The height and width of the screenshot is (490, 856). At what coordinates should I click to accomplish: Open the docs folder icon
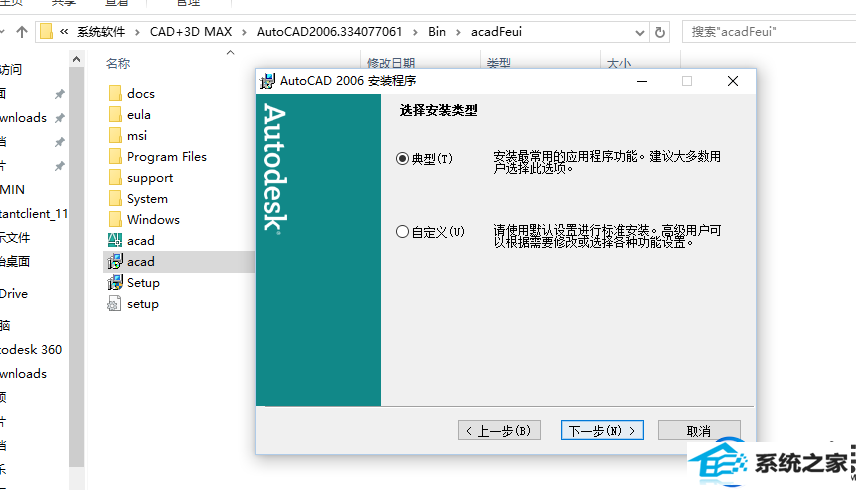[115, 93]
